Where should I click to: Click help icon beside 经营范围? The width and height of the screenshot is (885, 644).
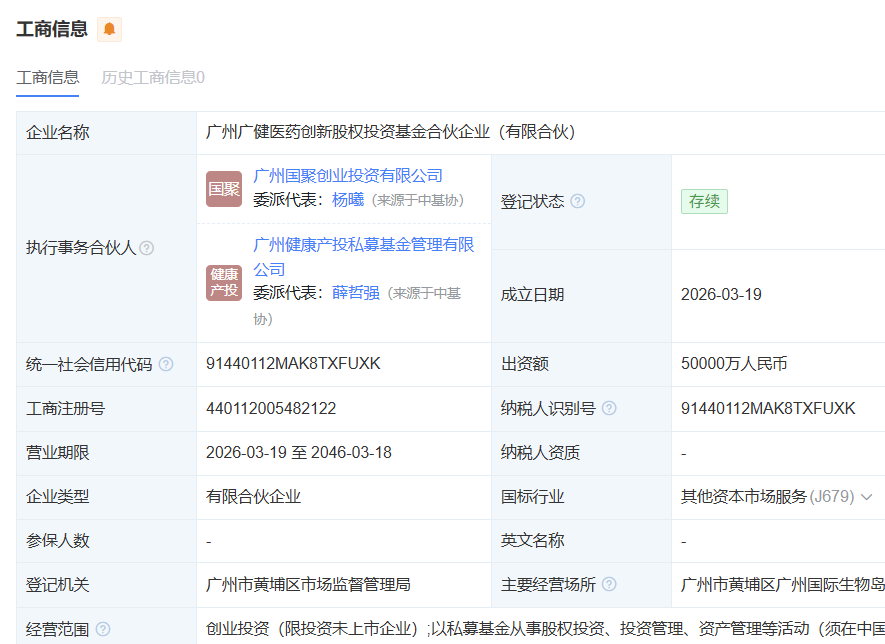[102, 629]
